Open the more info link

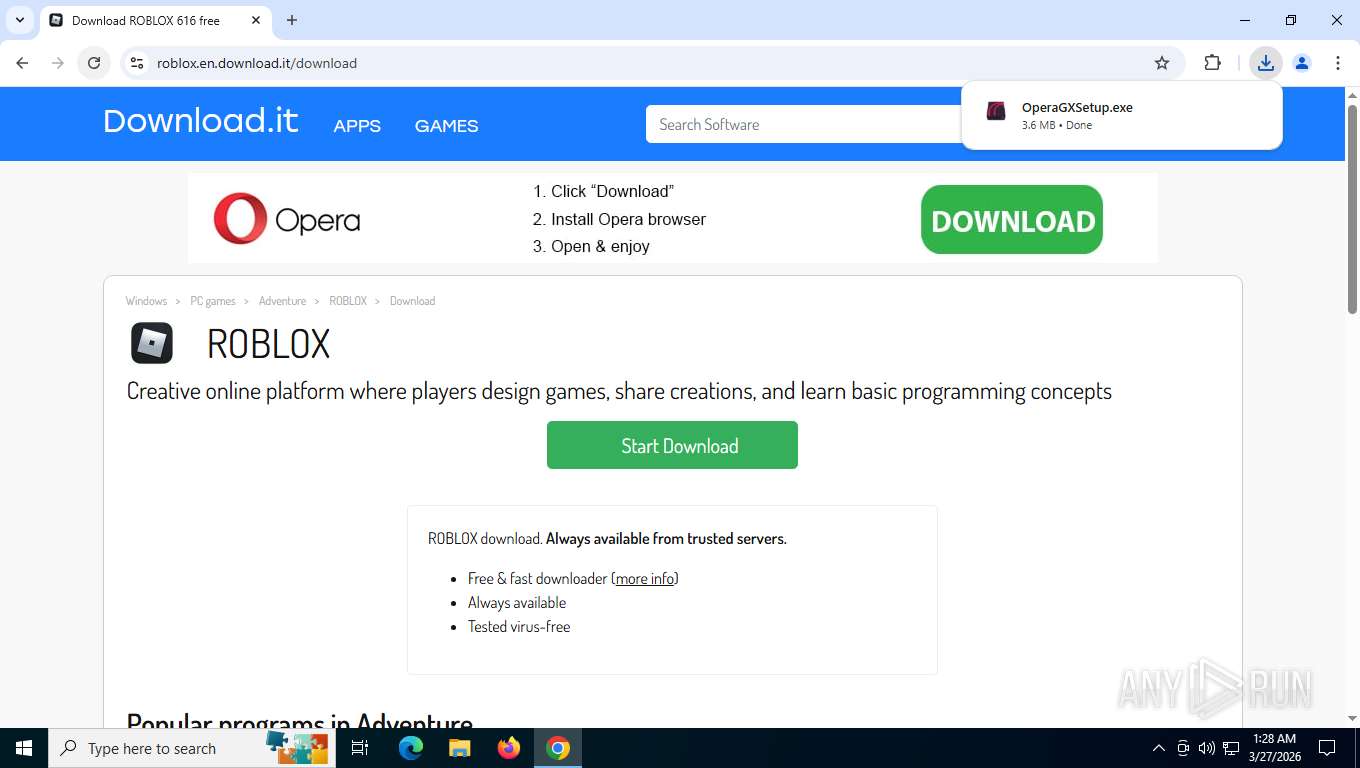(645, 579)
